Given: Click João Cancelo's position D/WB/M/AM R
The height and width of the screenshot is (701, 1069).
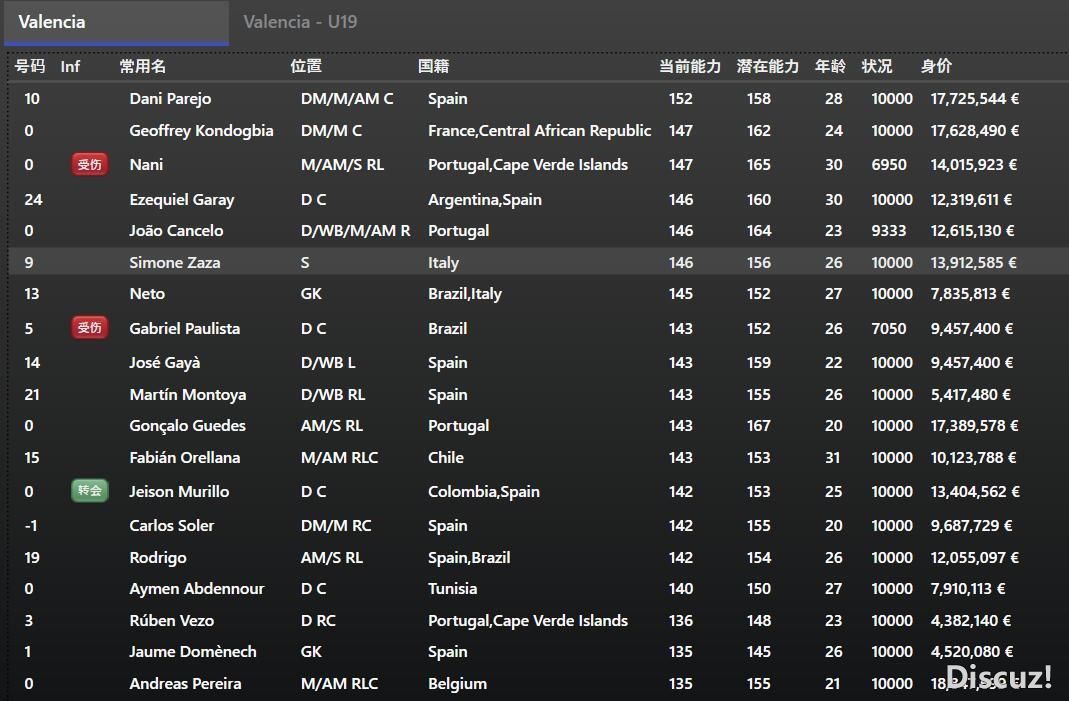Looking at the screenshot, I should pyautogui.click(x=356, y=230).
